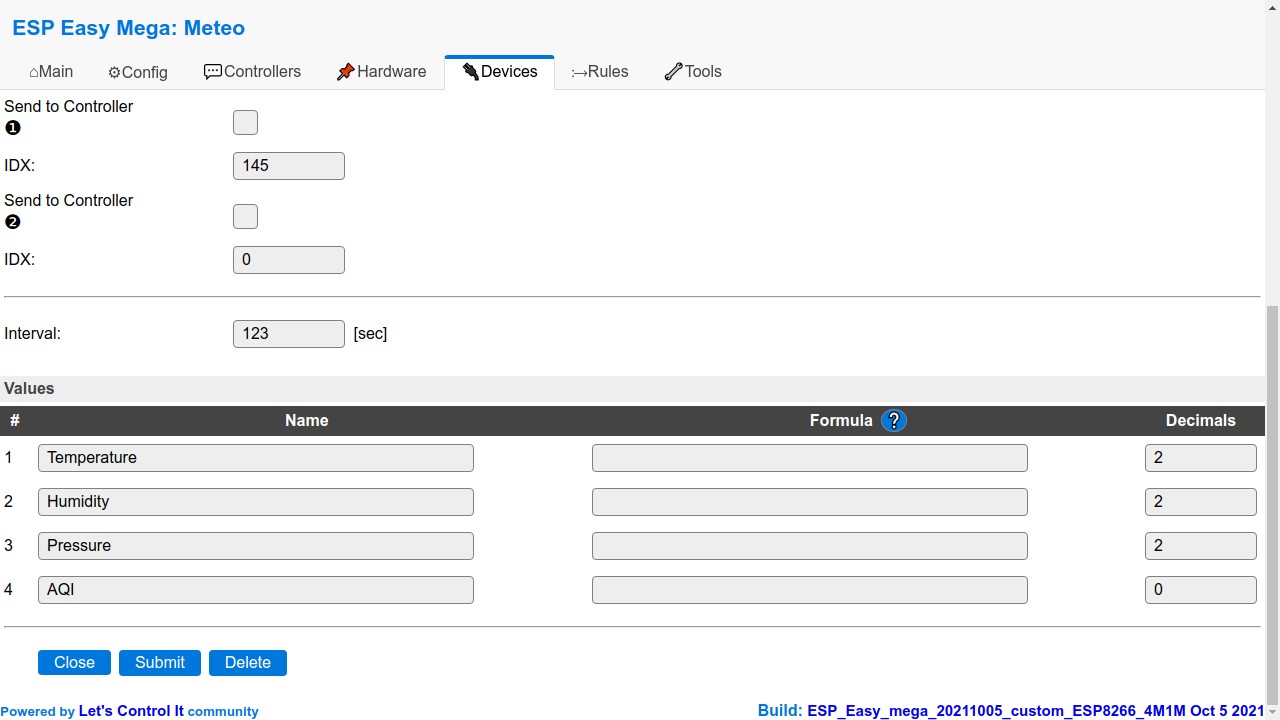Set Decimals field in Humidity row

tap(1201, 502)
